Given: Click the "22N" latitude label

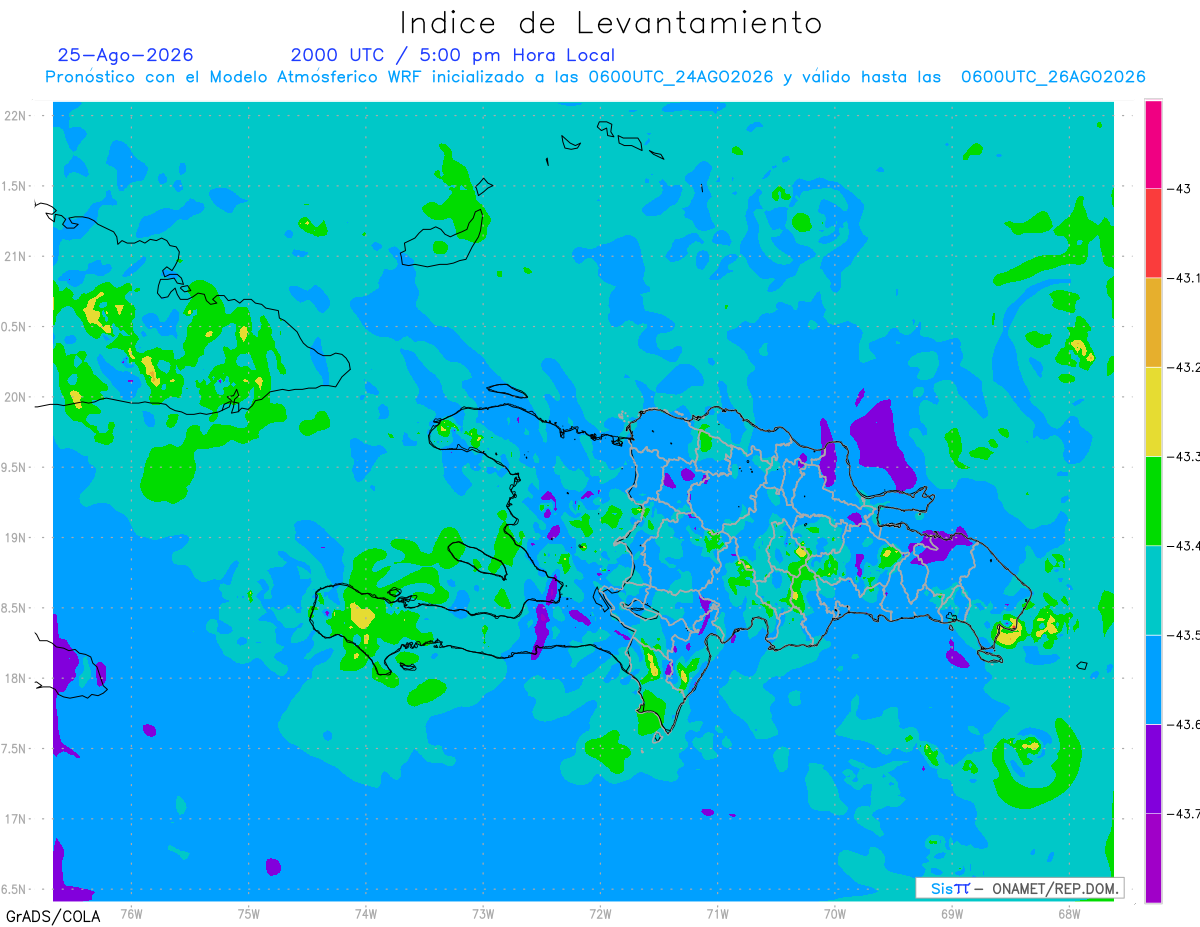Looking at the screenshot, I should click(16, 116).
